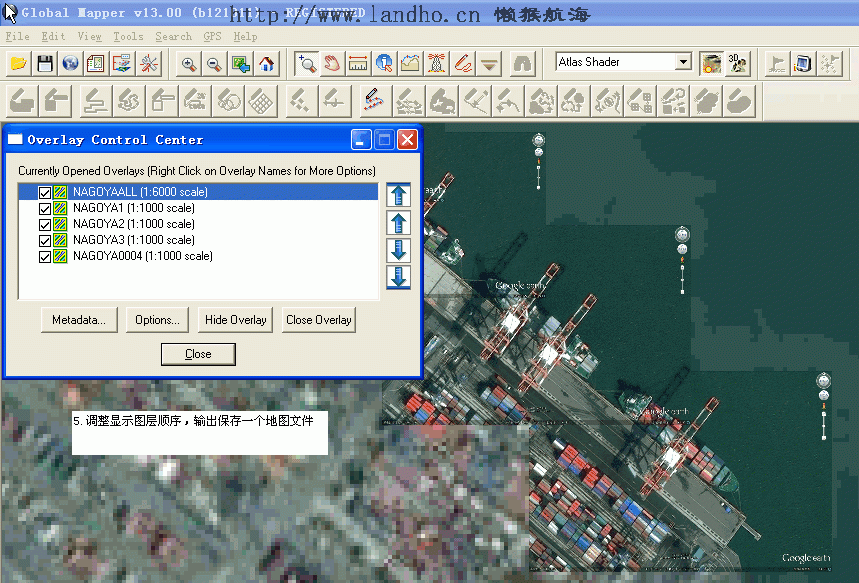This screenshot has width=859, height=583.
Task: Select the NAGOYA3 (1:1000 scale) row
Action: click(x=198, y=240)
